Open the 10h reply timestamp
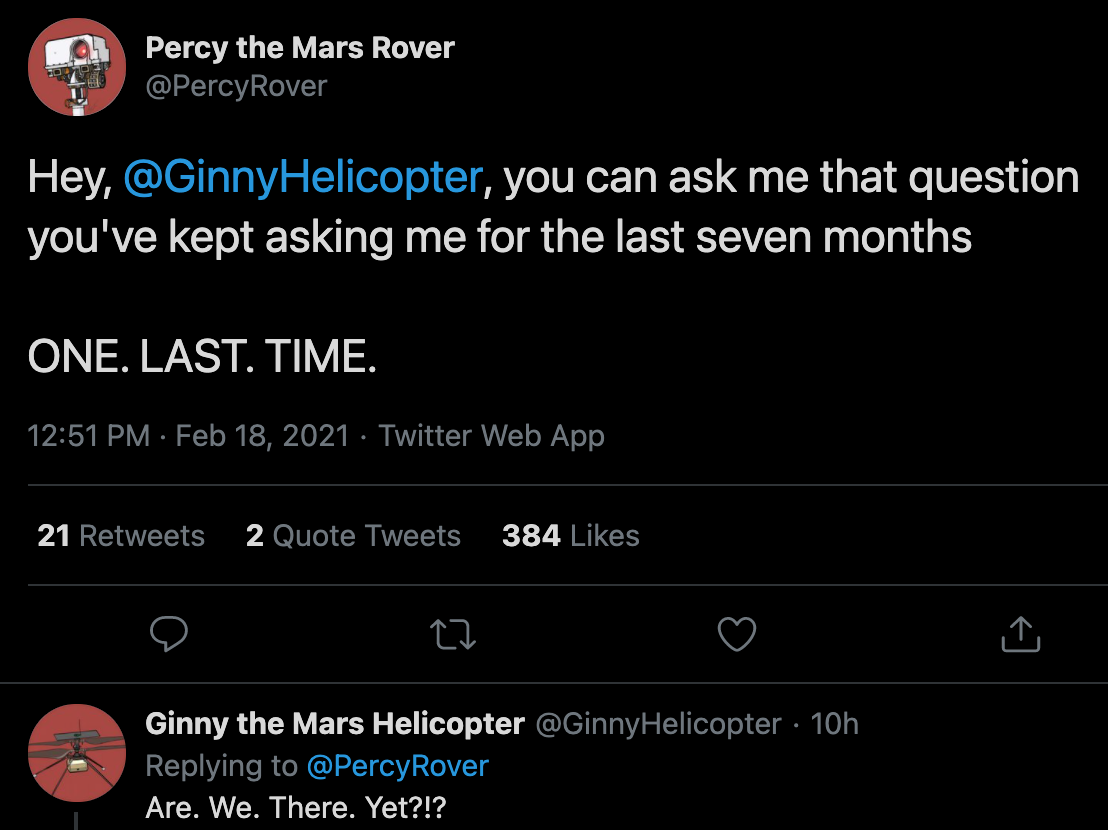Screen dimensions: 1108x830 [834, 724]
